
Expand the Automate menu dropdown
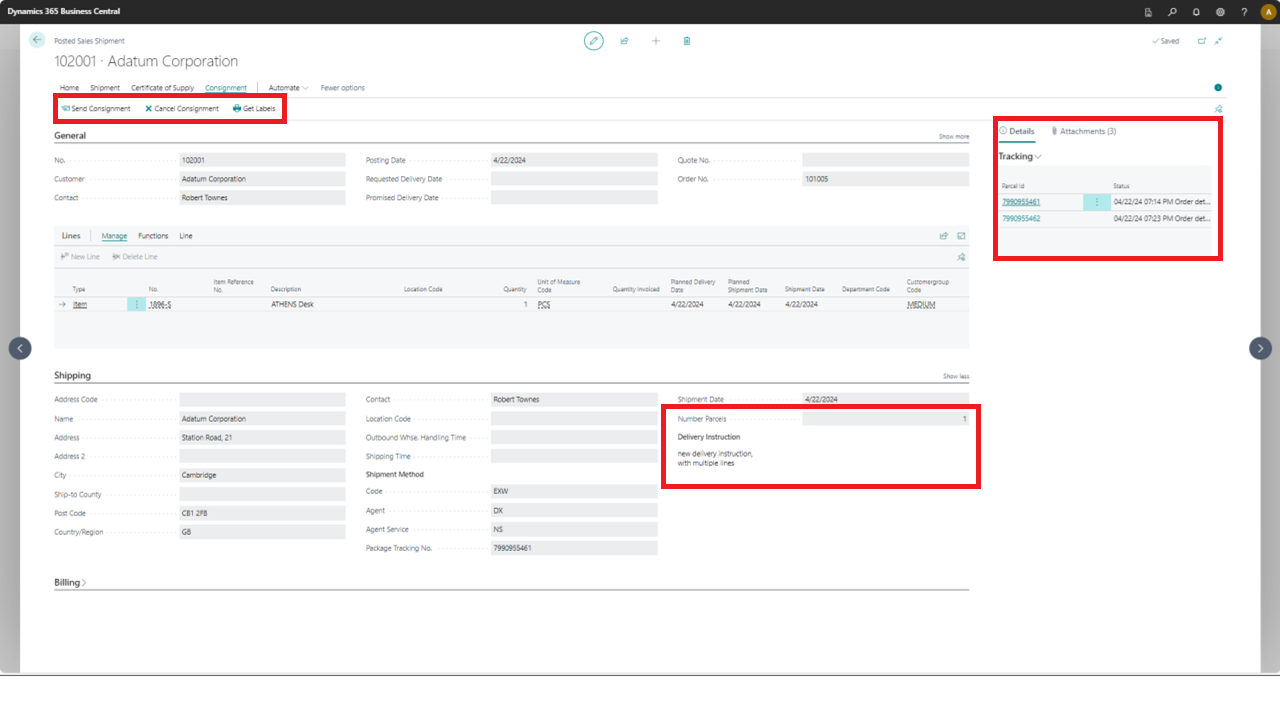(x=289, y=87)
